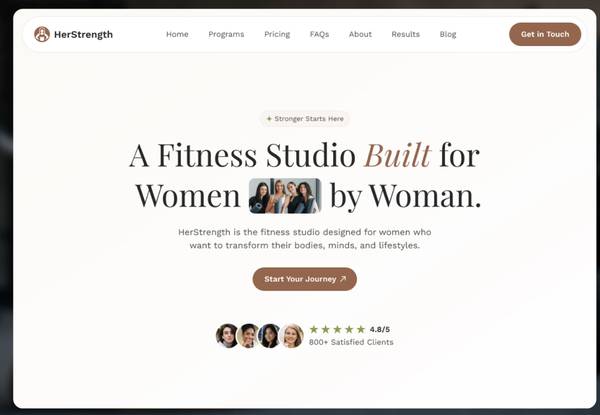Click the HerStrength logo icon

(x=42, y=34)
